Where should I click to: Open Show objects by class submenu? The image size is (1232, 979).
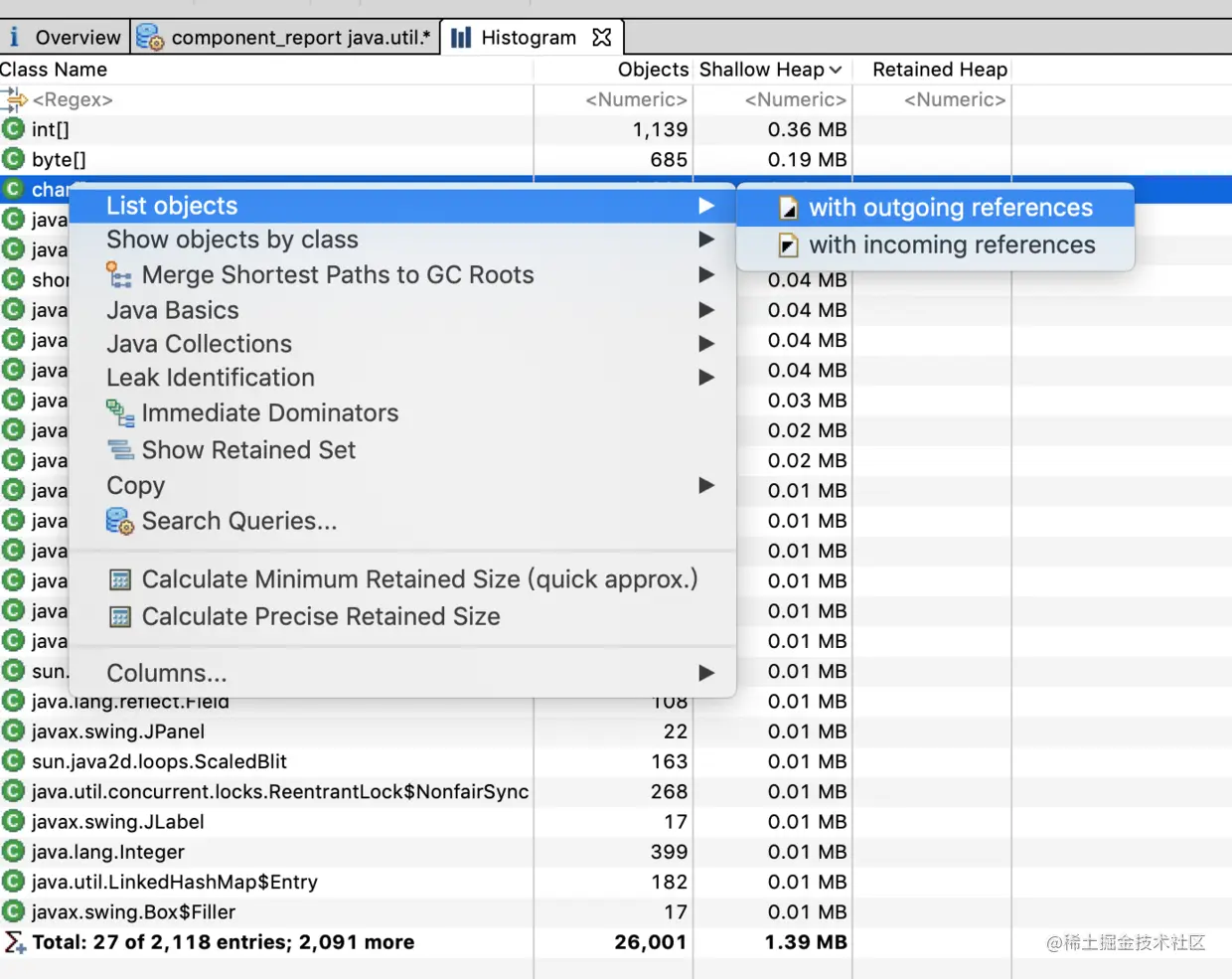402,240
